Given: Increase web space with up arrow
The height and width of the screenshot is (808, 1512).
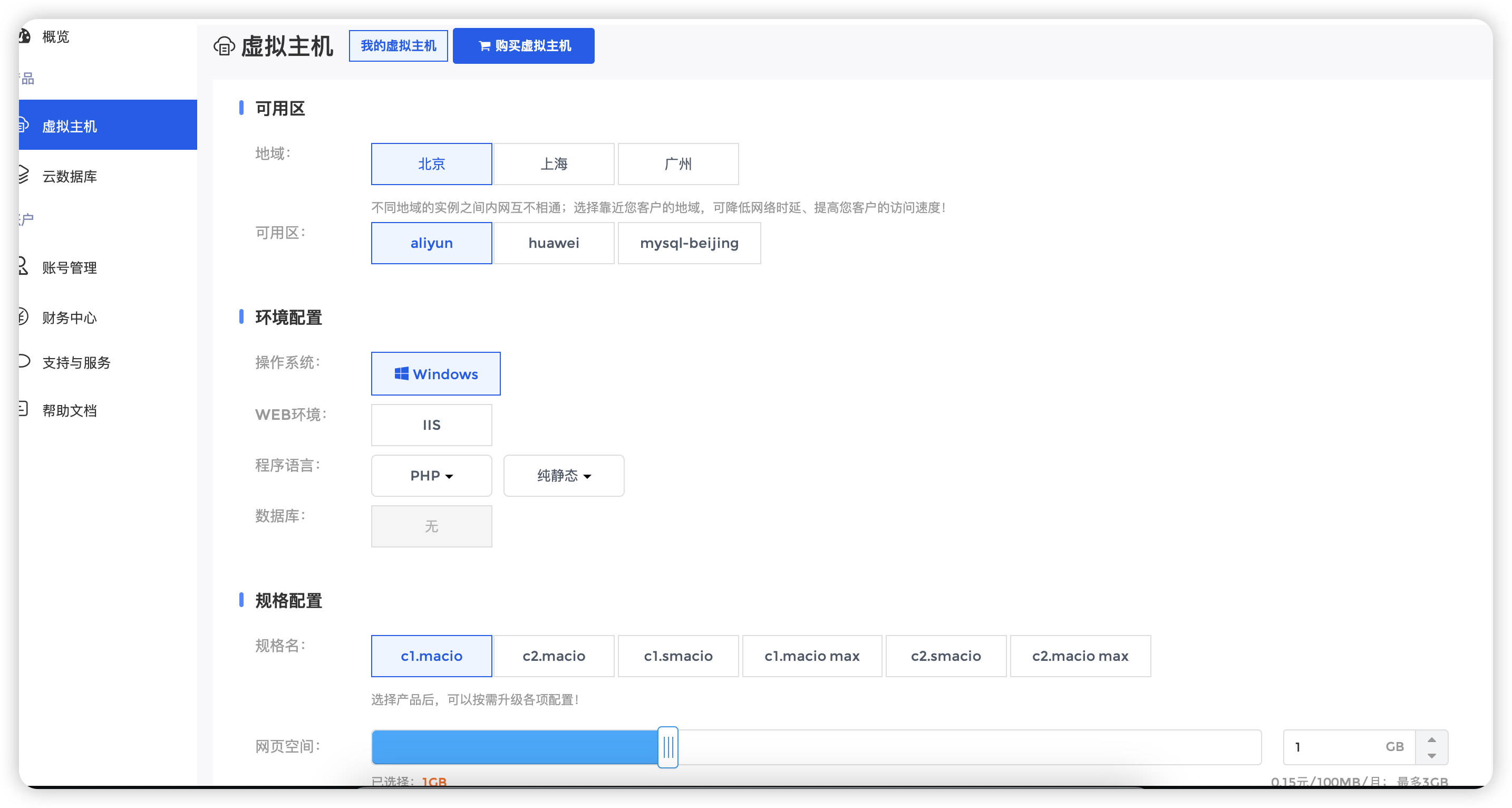Looking at the screenshot, I should [x=1431, y=739].
